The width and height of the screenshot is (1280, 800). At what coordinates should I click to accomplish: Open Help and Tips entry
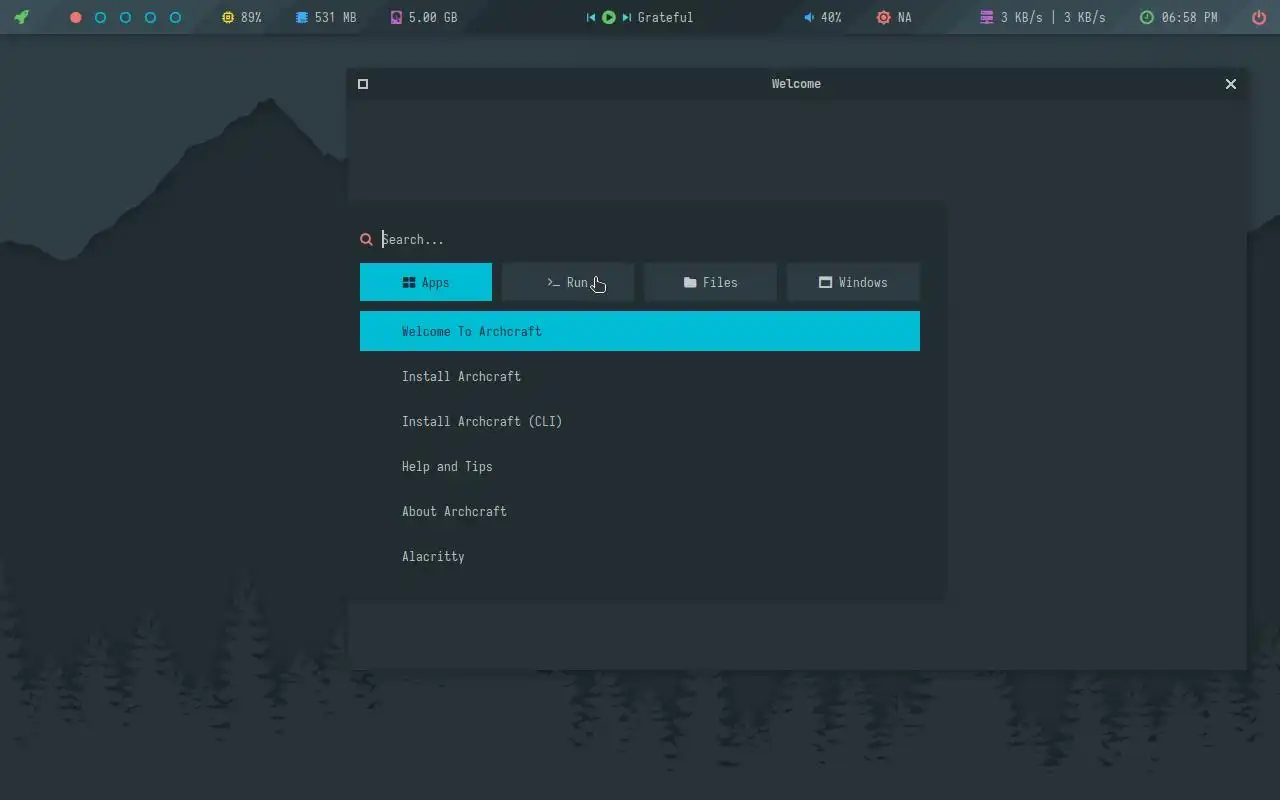coord(640,466)
